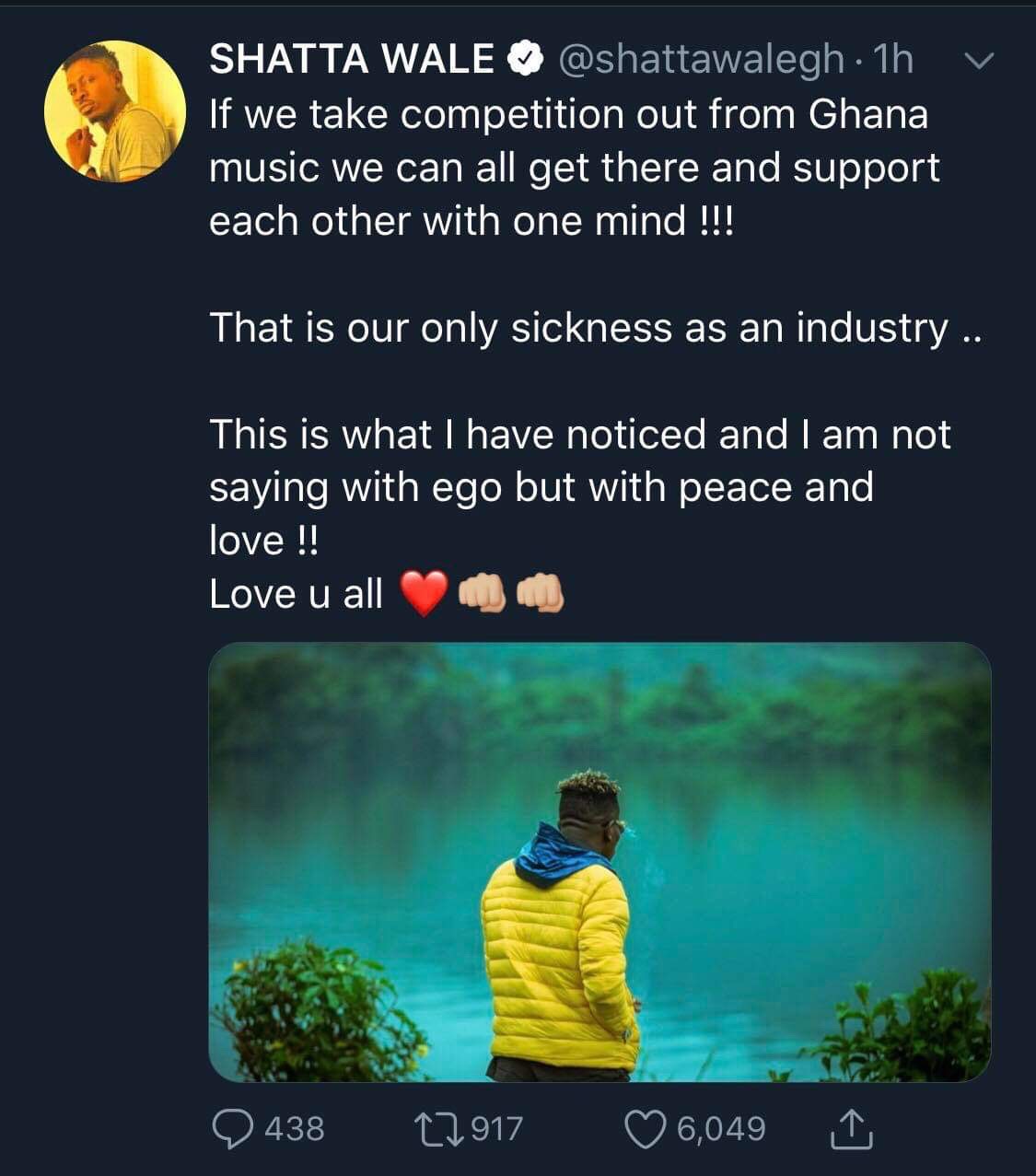Tap the share upload icon
Image resolution: width=1036 pixels, height=1176 pixels.
pyautogui.click(x=851, y=1128)
